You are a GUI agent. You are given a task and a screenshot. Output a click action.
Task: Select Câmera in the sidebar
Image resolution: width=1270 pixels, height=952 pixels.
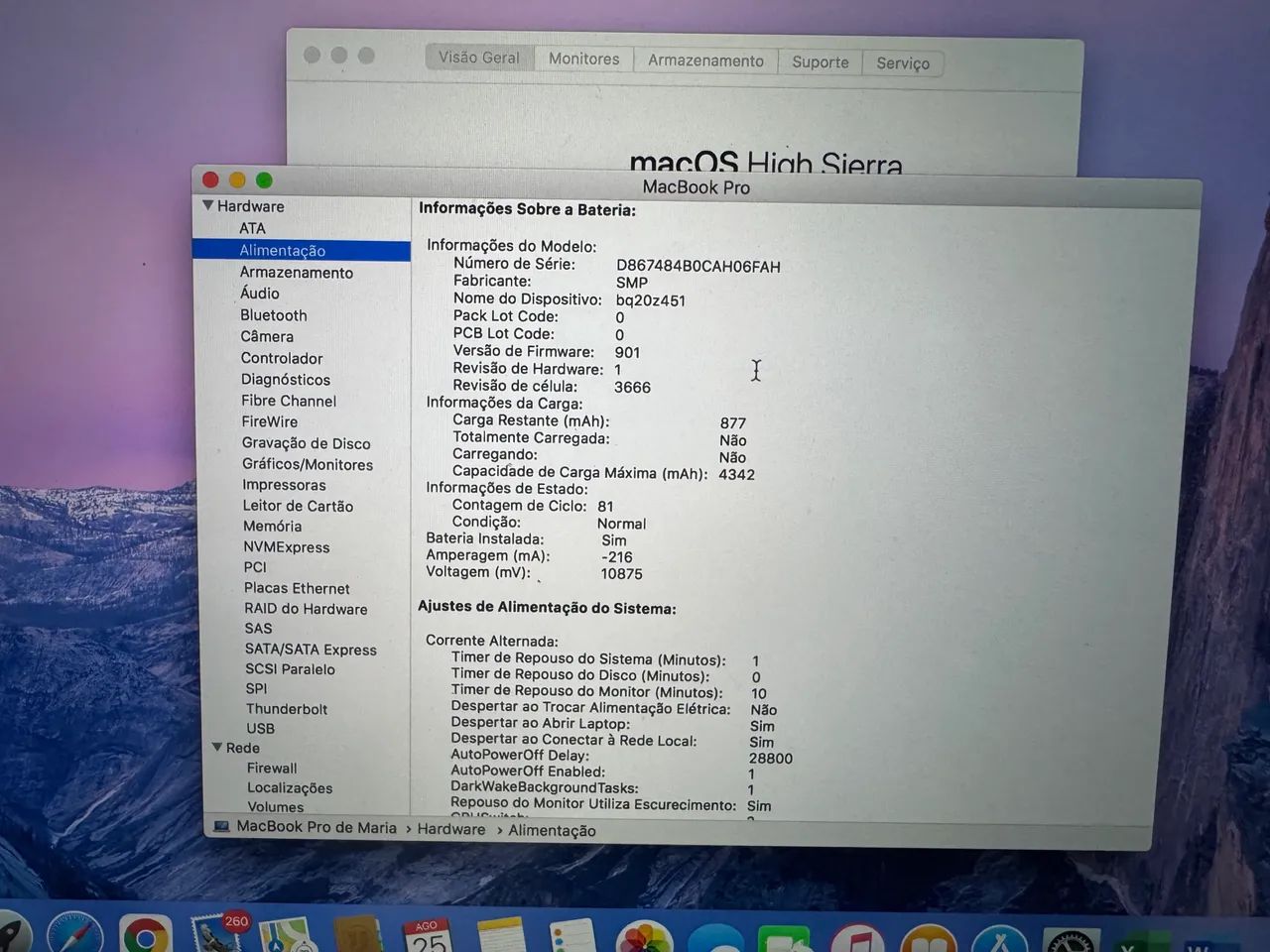point(267,336)
